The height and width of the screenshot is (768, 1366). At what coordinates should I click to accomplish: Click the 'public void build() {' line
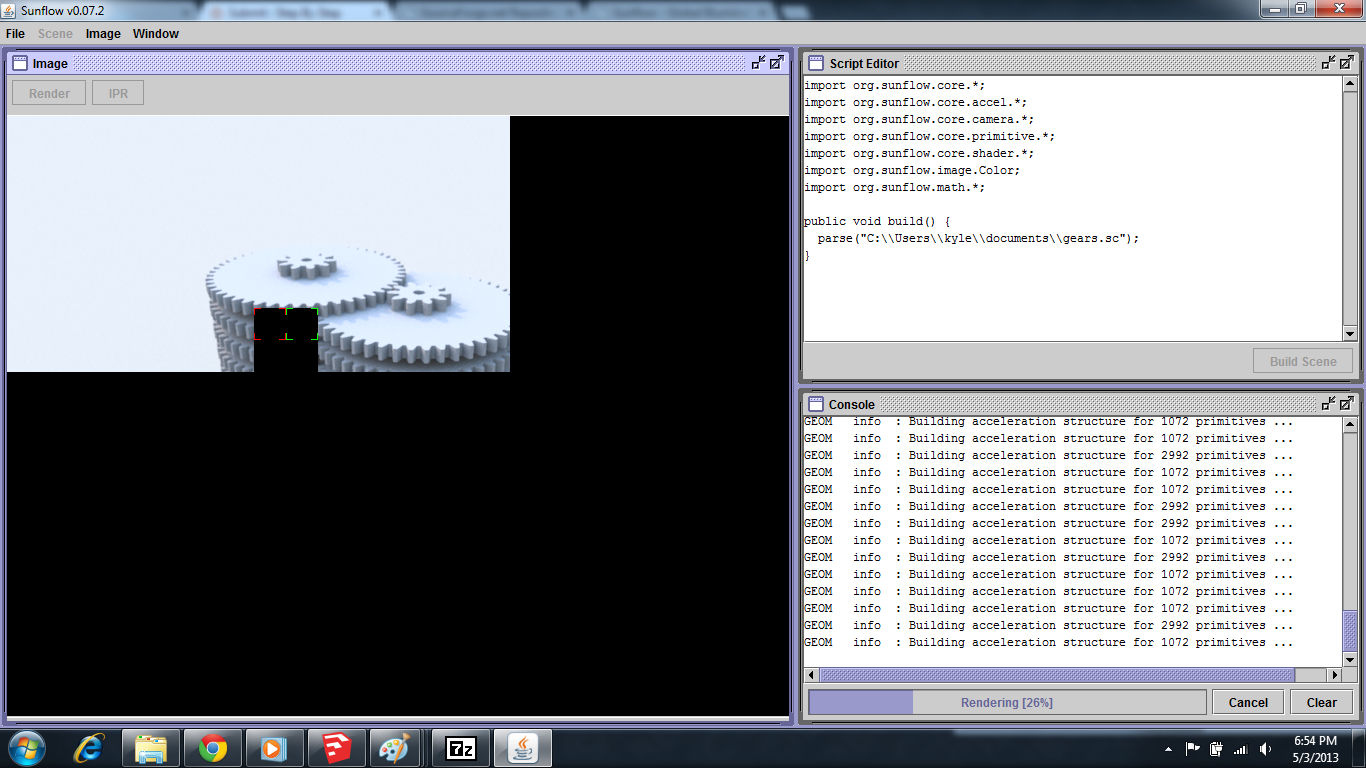tap(876, 221)
